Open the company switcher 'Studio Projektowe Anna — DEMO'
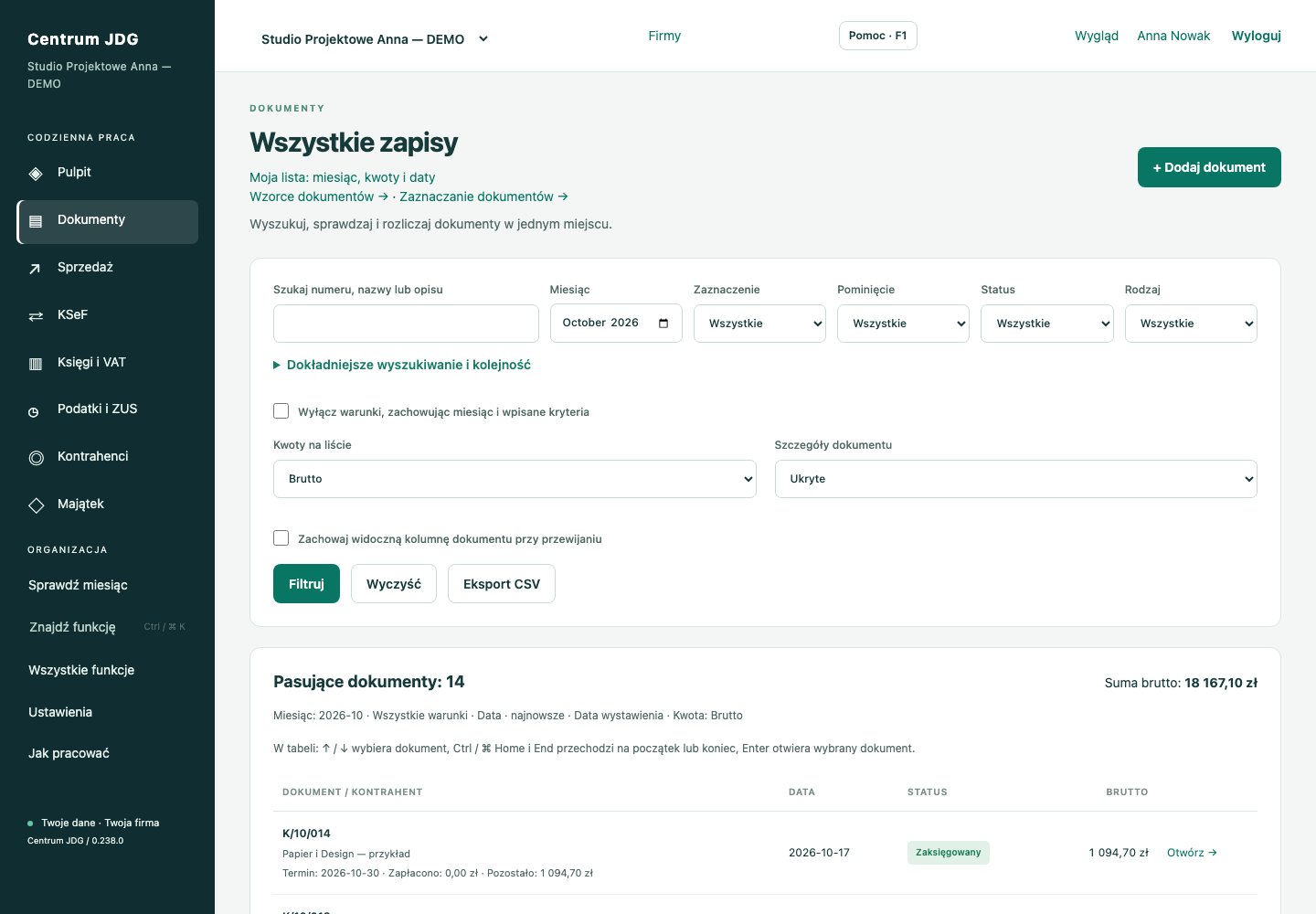Image resolution: width=1316 pixels, height=914 pixels. (375, 39)
